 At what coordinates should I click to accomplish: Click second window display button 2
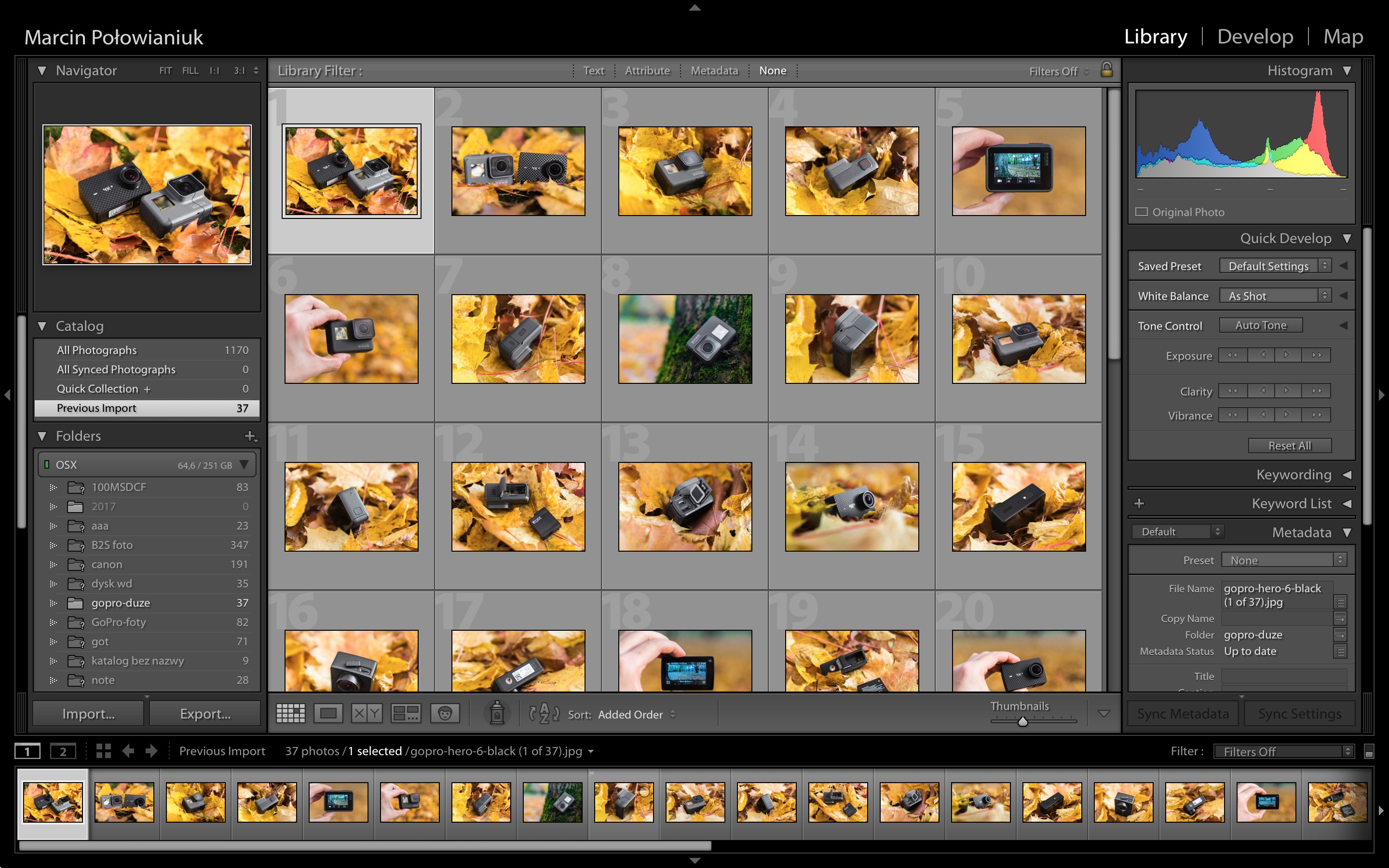[63, 751]
